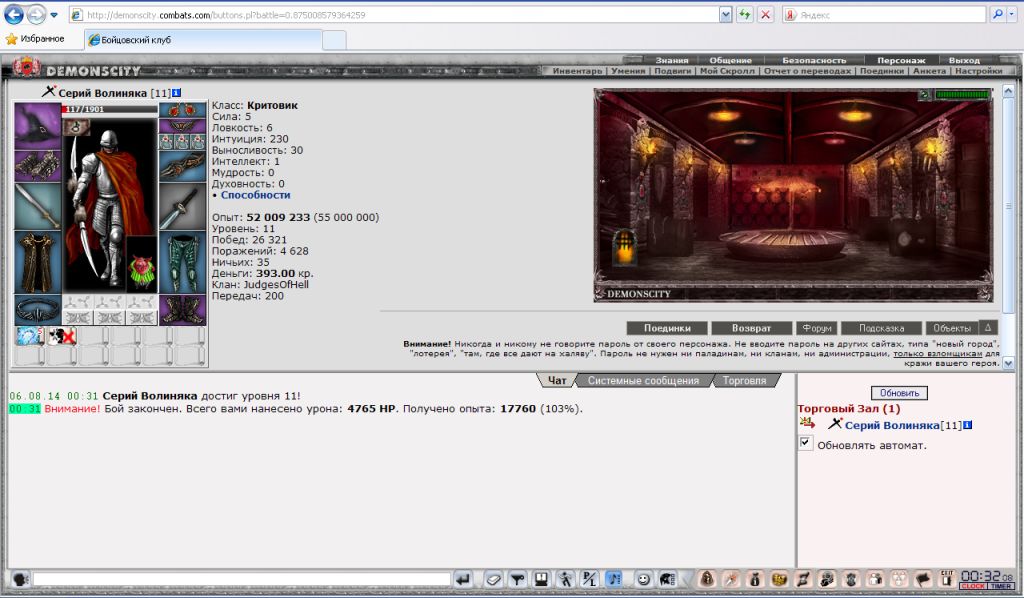1024x598 pixels.
Task: Click the Подсказка button
Action: pos(882,328)
